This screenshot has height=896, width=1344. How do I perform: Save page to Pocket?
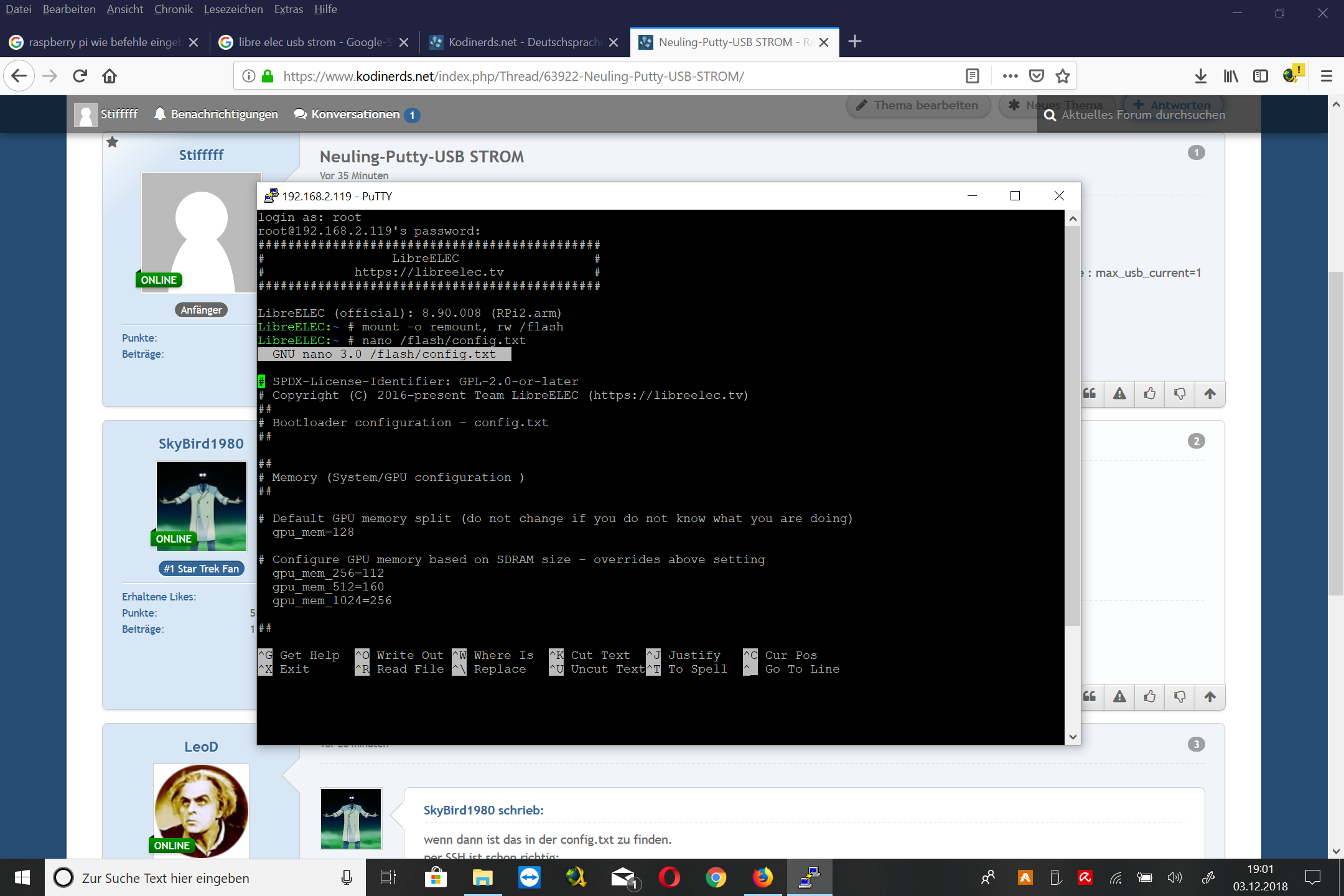click(x=1037, y=76)
